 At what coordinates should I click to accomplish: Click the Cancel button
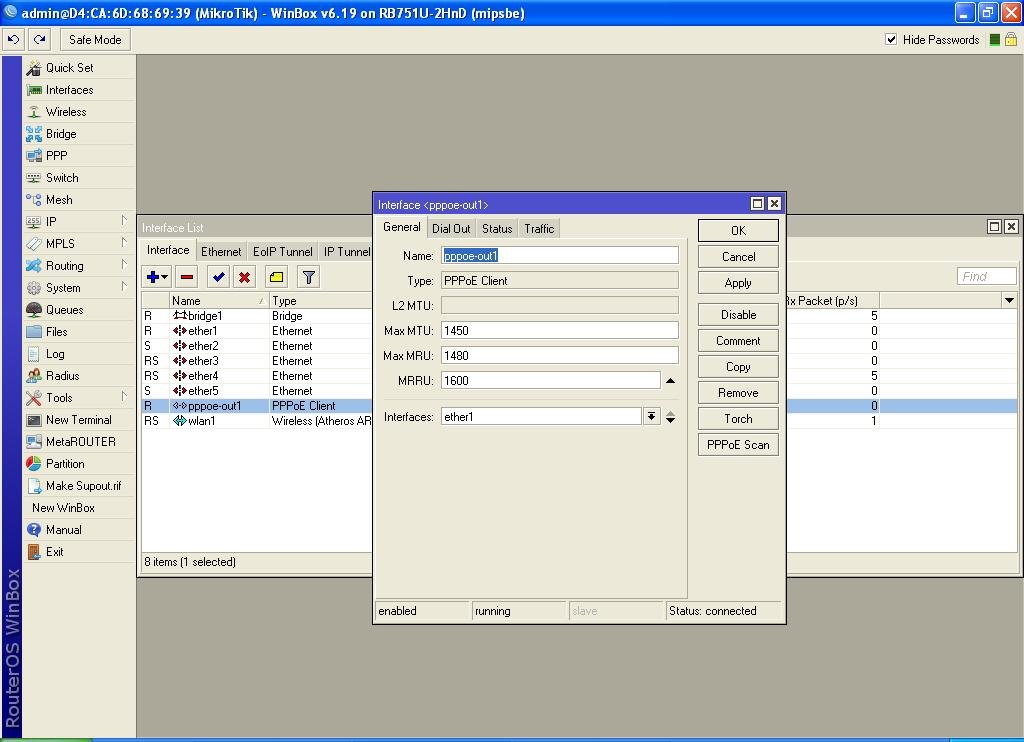pos(738,257)
